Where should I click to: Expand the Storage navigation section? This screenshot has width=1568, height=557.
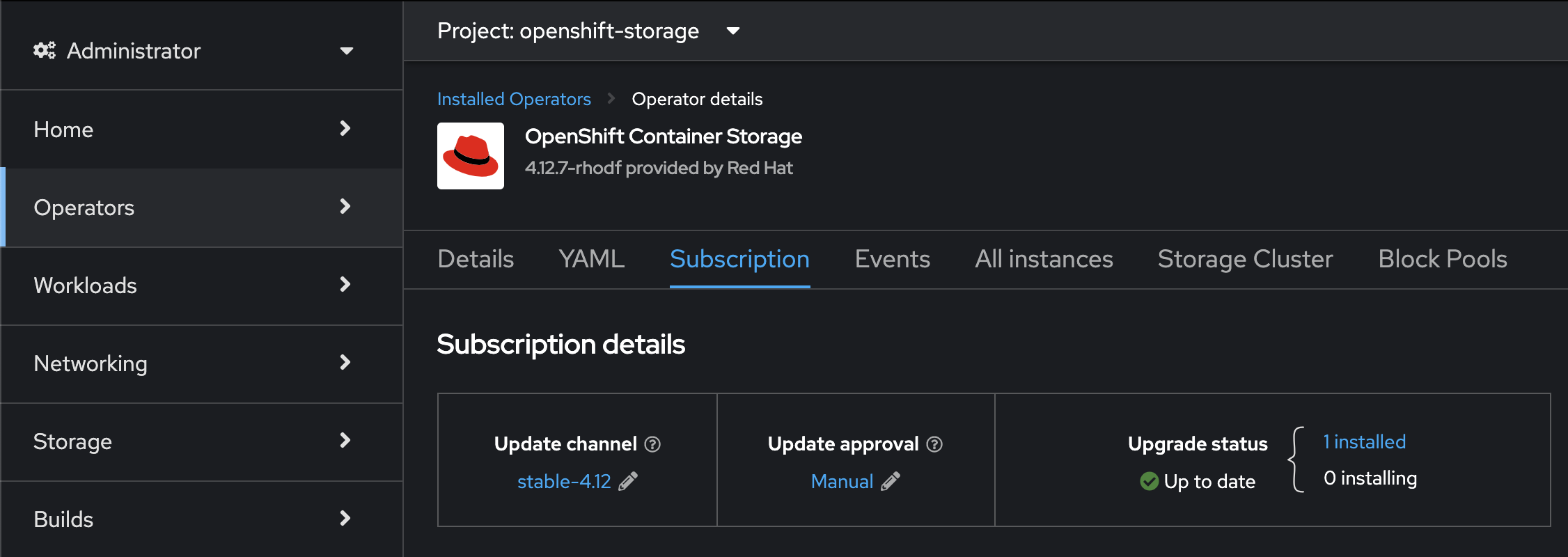pos(202,441)
